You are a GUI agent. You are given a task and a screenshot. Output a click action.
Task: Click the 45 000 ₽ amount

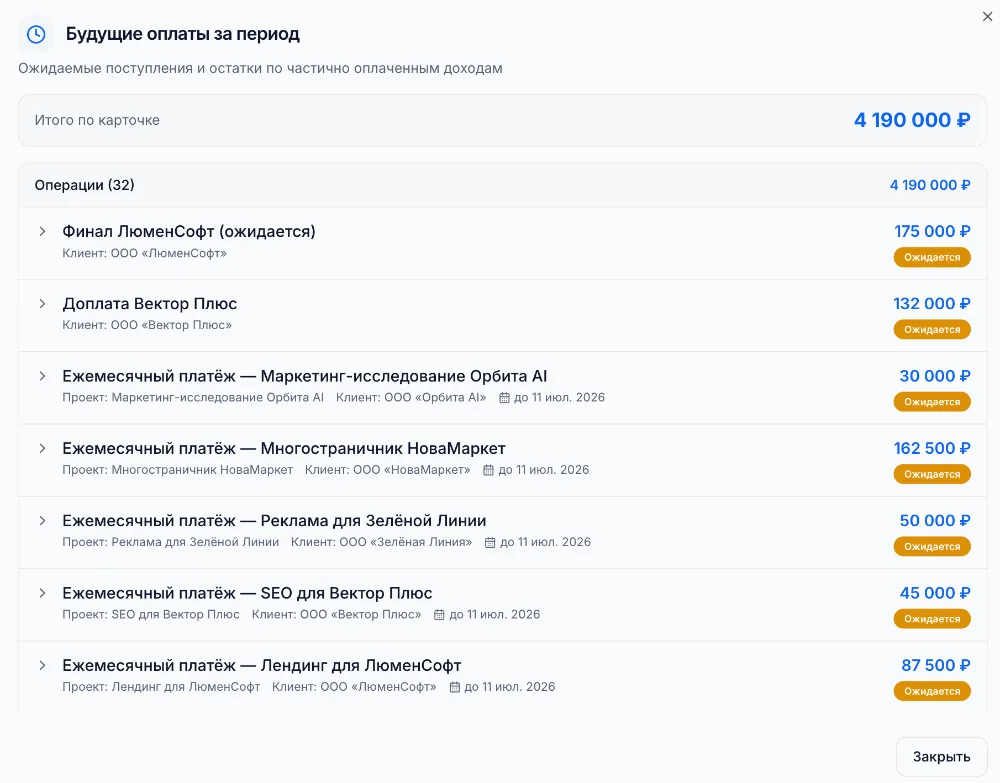[x=935, y=593]
